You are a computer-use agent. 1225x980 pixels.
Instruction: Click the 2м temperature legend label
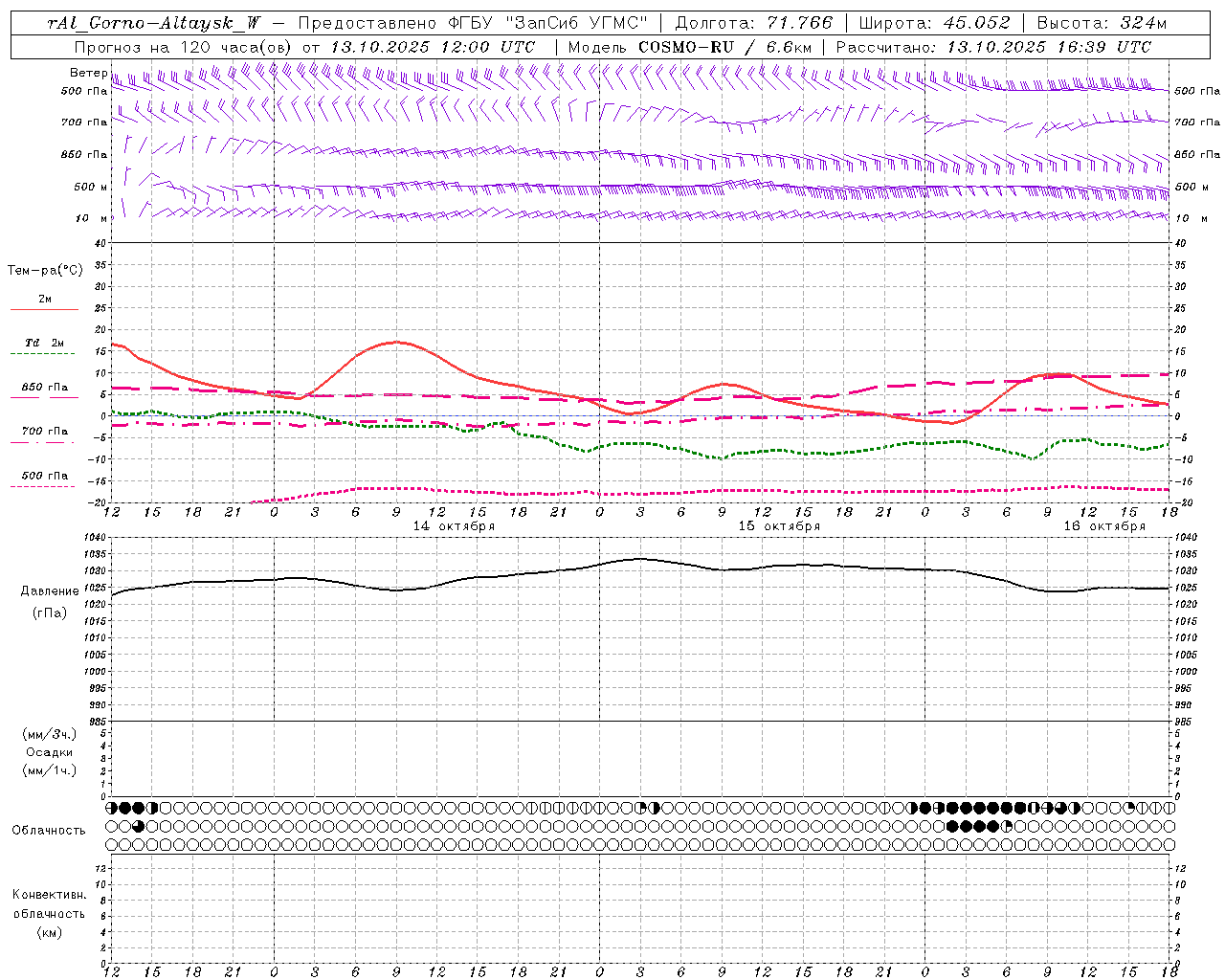click(45, 299)
